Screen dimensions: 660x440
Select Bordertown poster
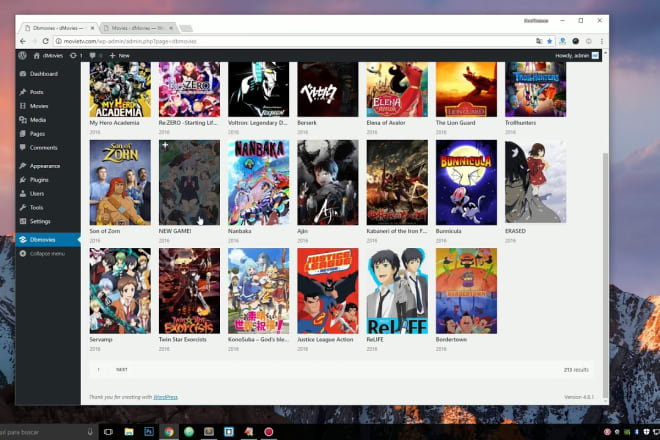point(466,291)
